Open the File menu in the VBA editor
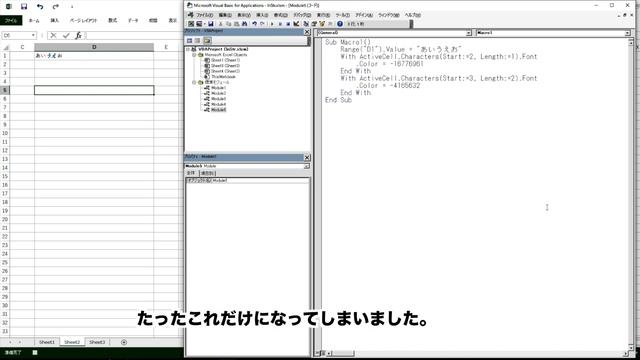This screenshot has width=640, height=360. 204,15
